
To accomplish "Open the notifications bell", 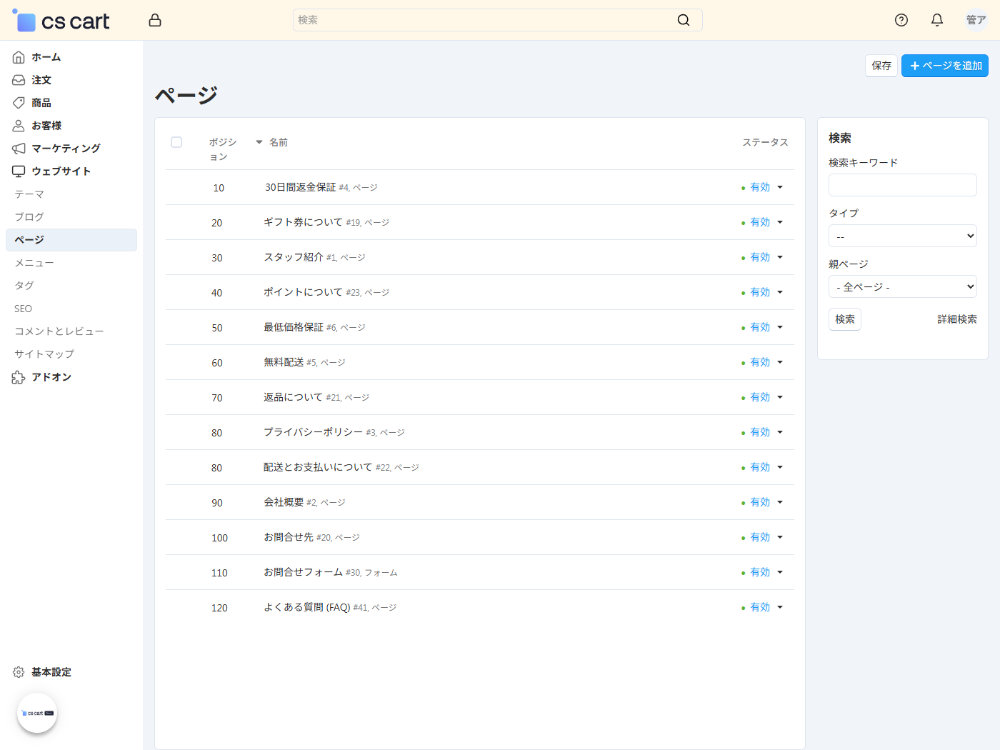I will tap(937, 20).
